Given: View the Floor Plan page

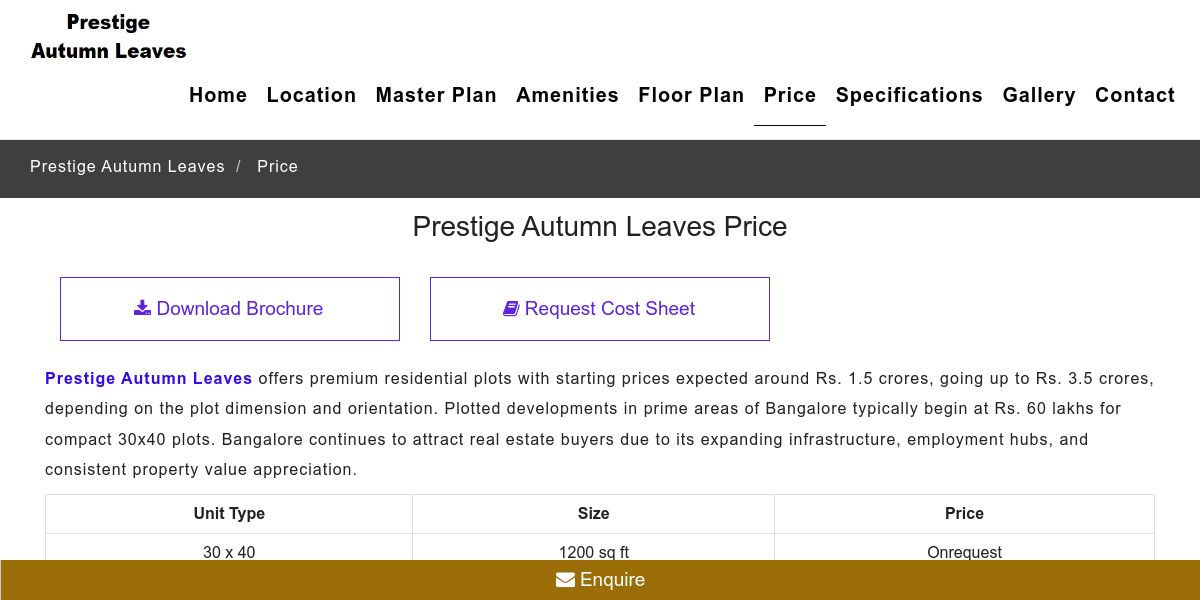Looking at the screenshot, I should [x=691, y=95].
